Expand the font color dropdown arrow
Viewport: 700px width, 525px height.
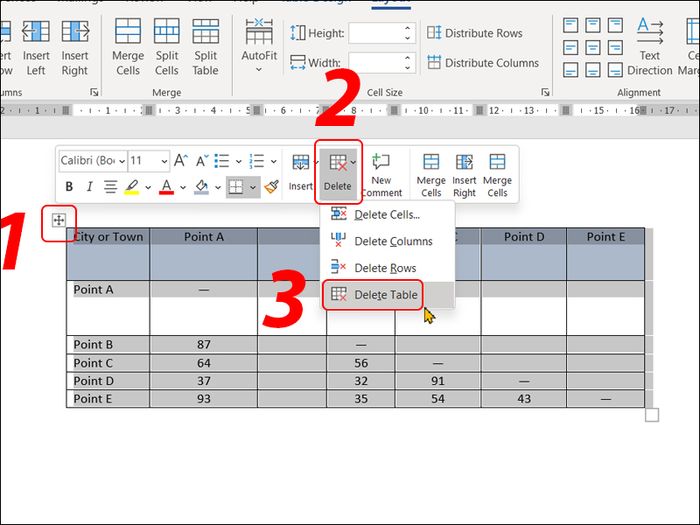pyautogui.click(x=183, y=187)
